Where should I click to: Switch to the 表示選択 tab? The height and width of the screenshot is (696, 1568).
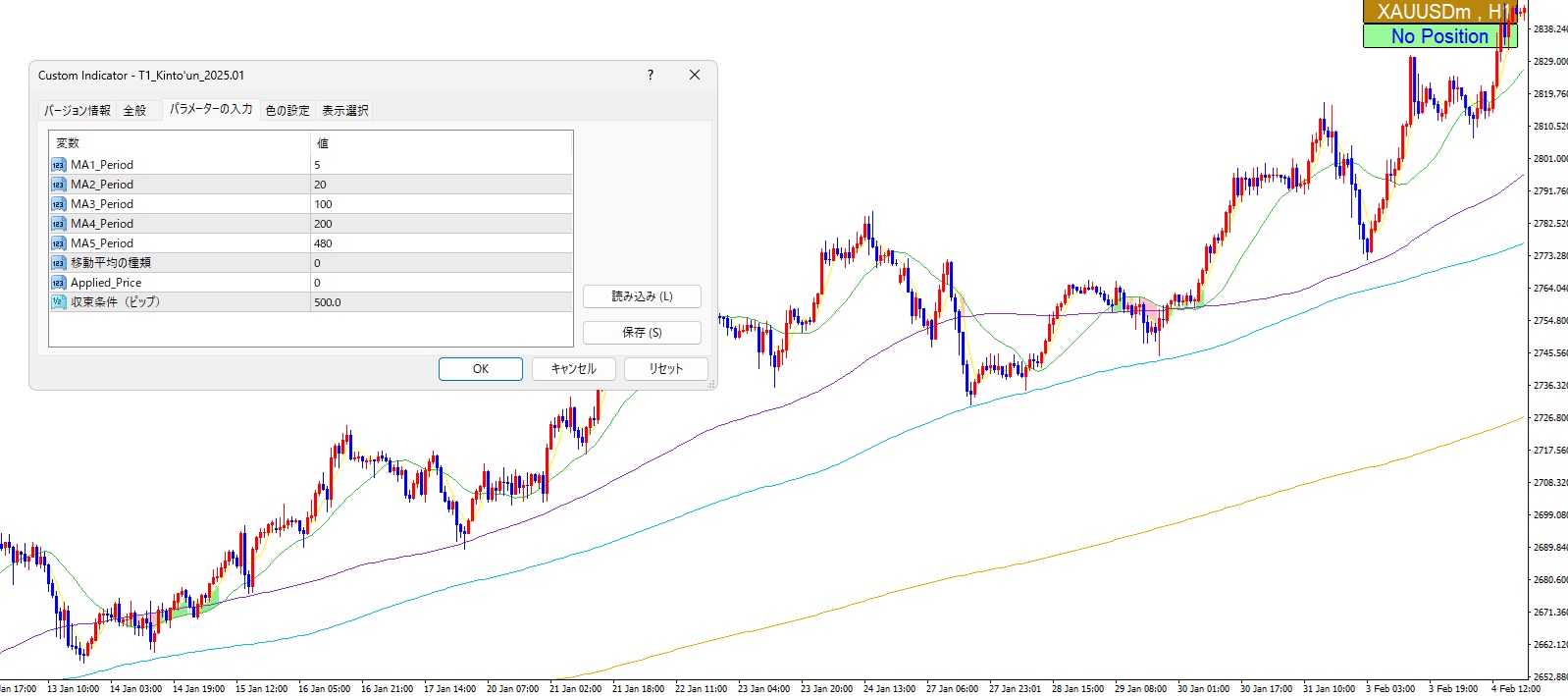coord(345,111)
